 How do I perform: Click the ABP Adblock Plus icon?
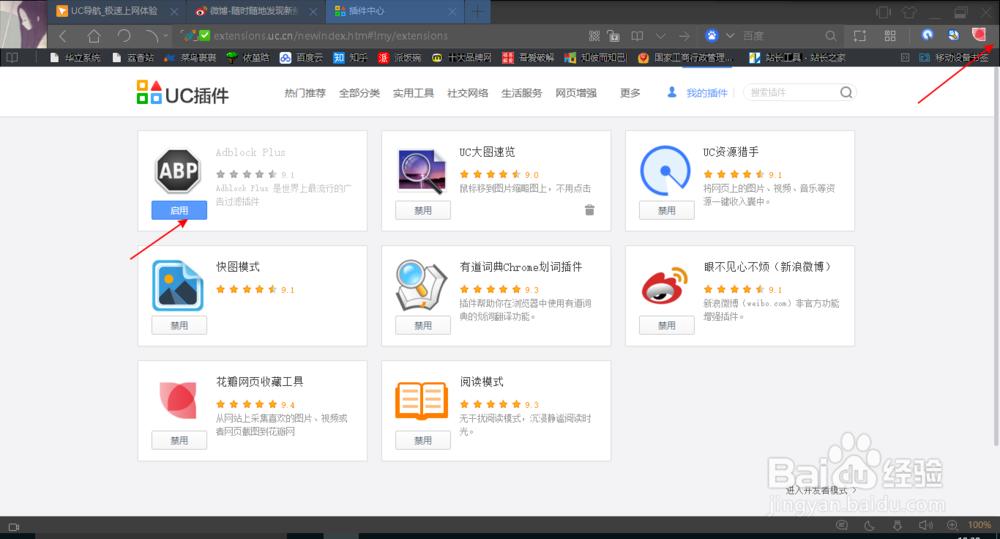(x=178, y=170)
